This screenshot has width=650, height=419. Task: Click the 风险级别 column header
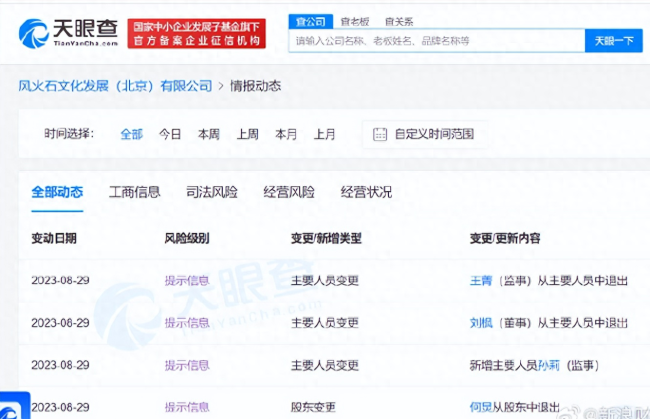coord(187,238)
